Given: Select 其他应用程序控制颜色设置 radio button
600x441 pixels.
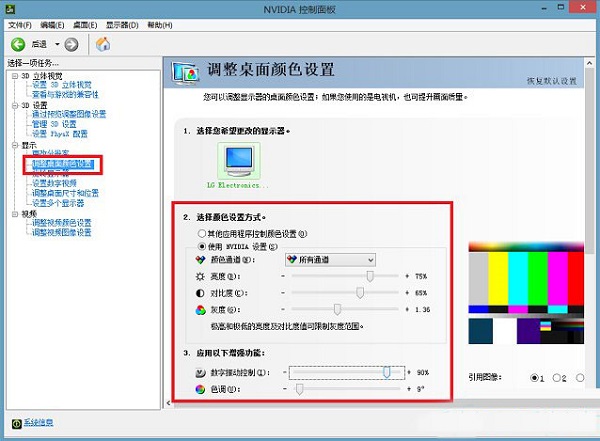Looking at the screenshot, I should tap(202, 233).
